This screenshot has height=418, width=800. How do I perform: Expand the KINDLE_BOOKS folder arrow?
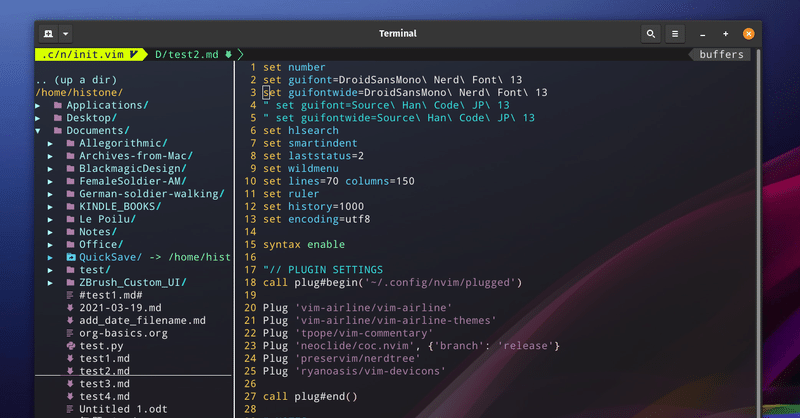50,207
